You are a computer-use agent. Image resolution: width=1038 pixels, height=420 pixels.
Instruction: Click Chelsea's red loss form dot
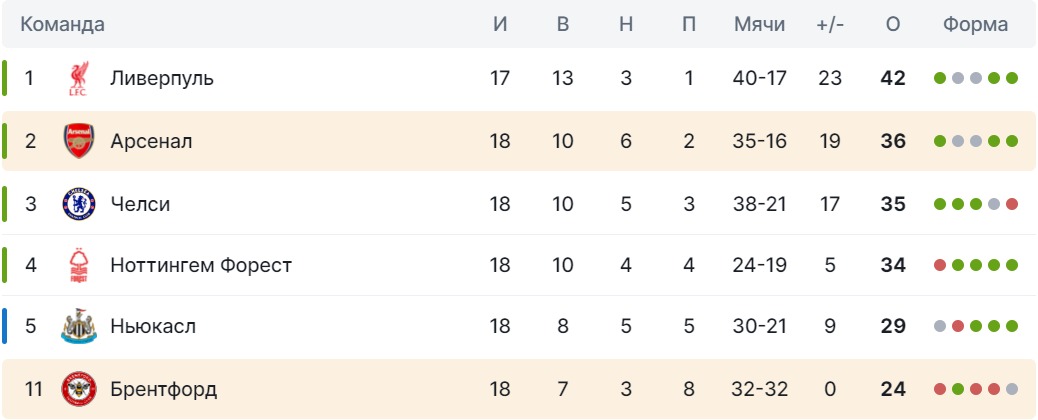[1012, 204]
